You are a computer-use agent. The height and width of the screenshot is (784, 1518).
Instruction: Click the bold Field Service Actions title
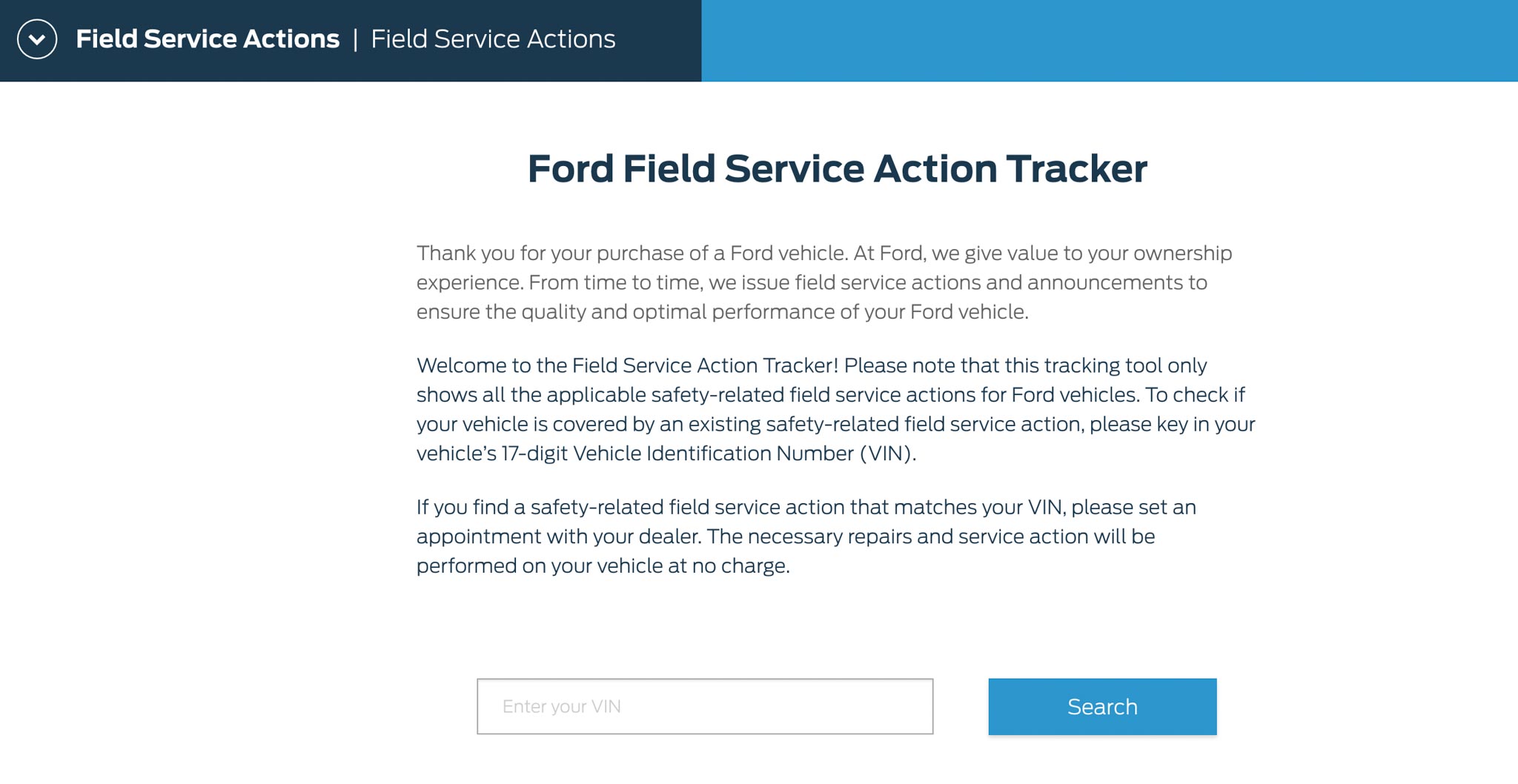tap(208, 39)
